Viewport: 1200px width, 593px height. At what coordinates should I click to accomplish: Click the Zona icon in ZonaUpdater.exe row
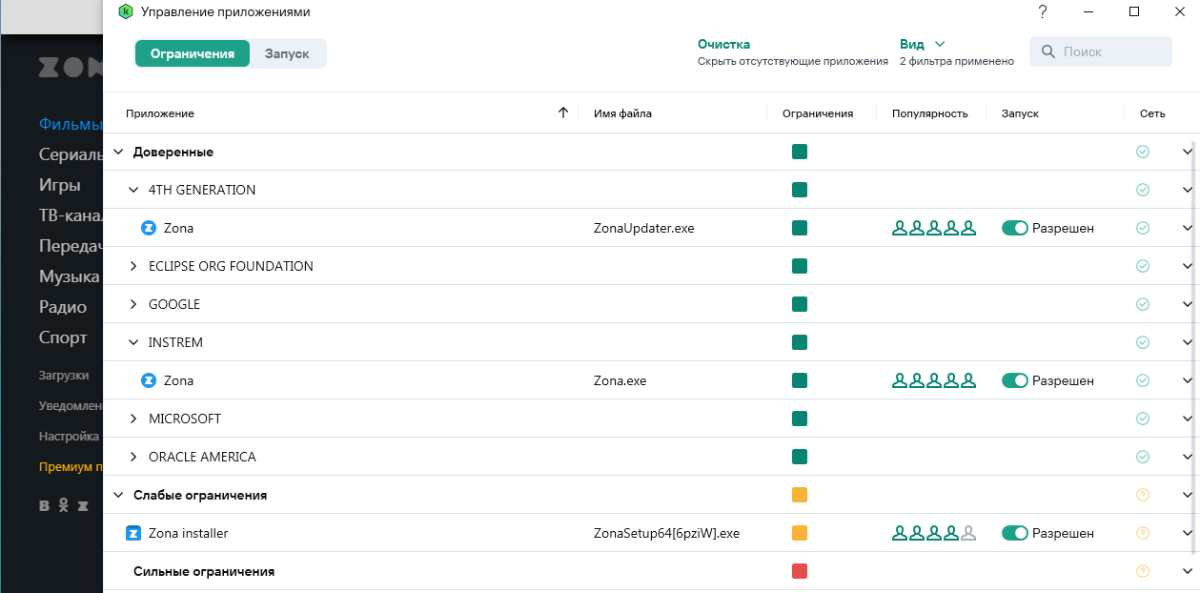point(149,228)
